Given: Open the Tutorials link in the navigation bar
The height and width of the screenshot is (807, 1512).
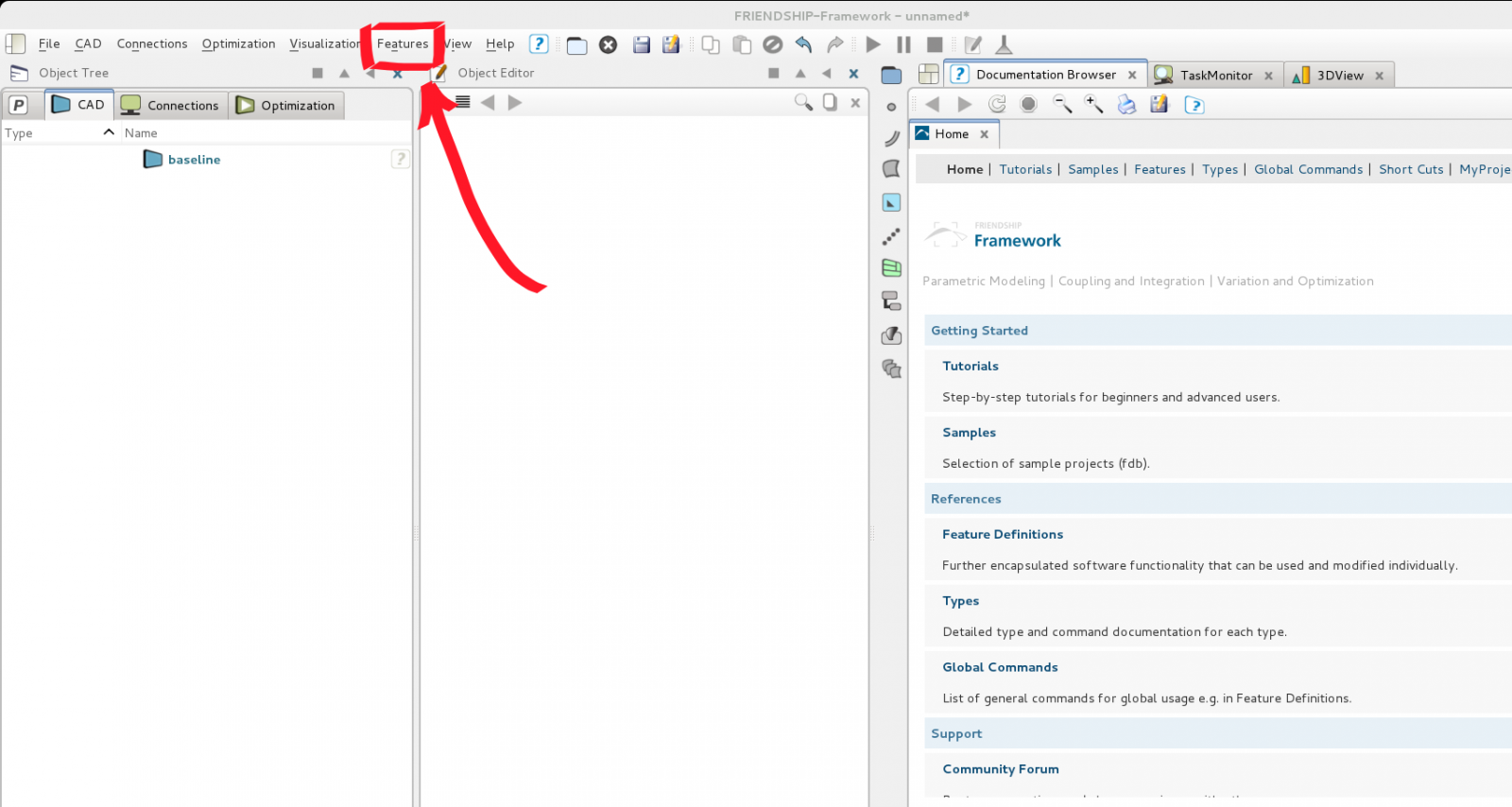Looking at the screenshot, I should click(x=1025, y=169).
